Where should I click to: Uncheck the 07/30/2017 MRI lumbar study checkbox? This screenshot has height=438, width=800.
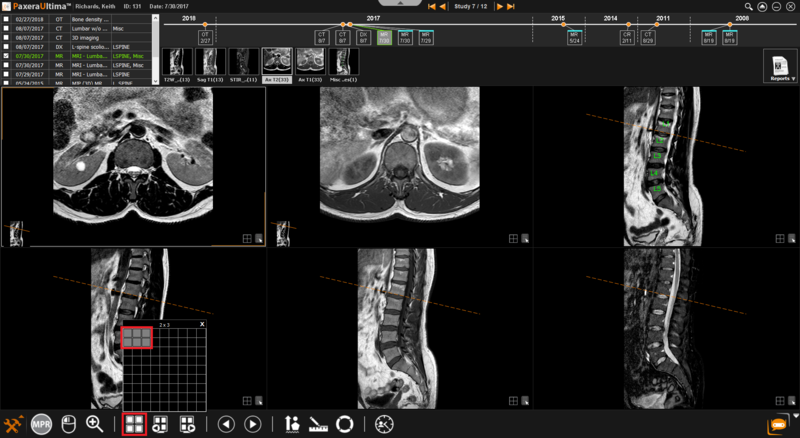click(x=7, y=57)
